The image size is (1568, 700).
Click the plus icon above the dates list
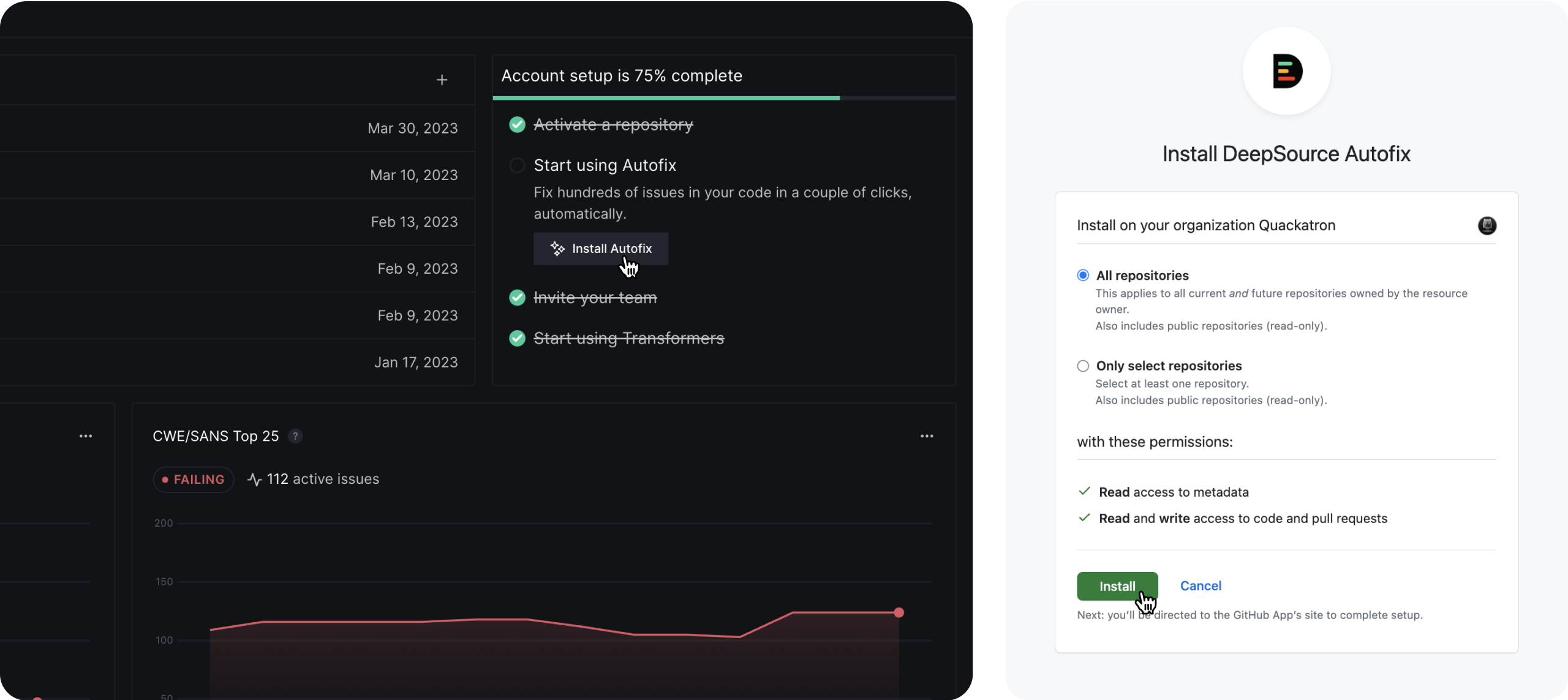pos(442,80)
